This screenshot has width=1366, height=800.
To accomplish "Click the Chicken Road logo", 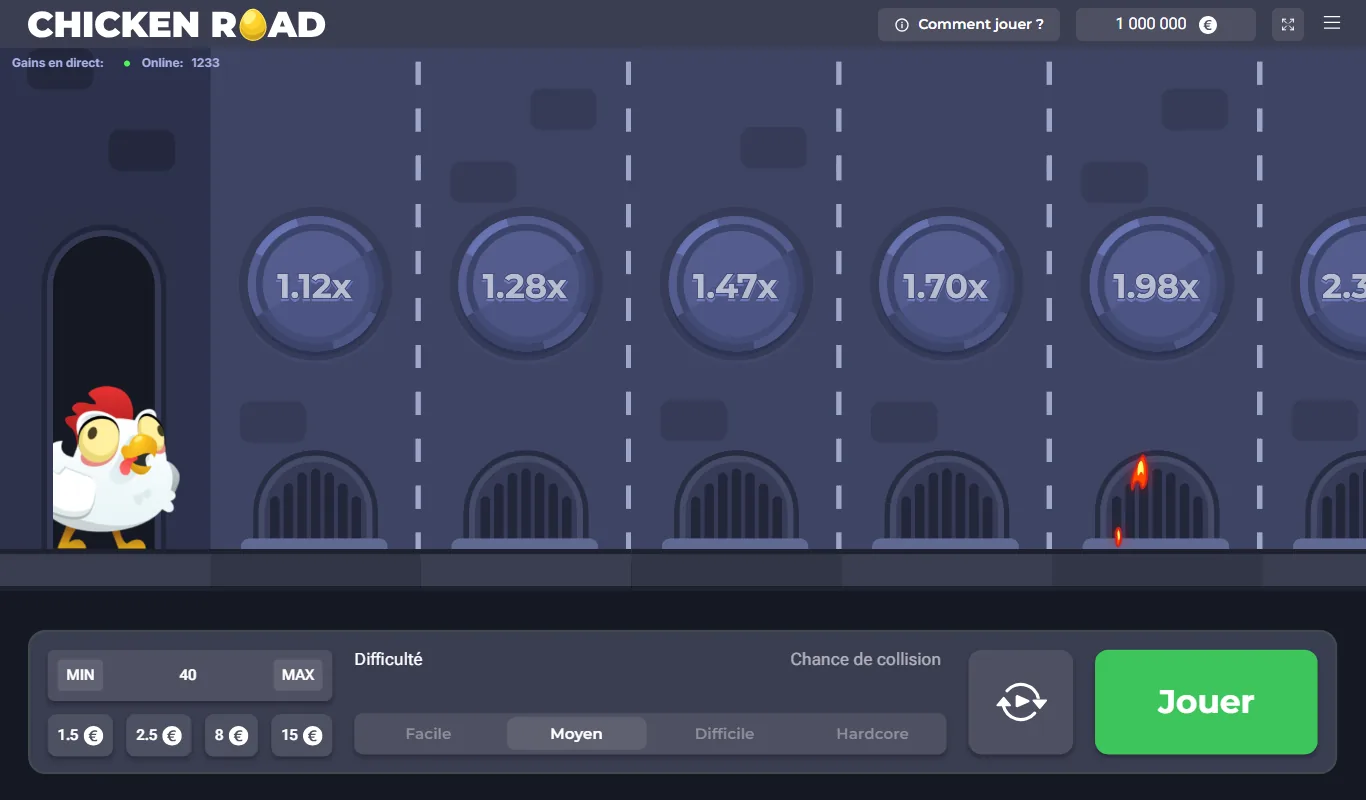I will coord(176,25).
